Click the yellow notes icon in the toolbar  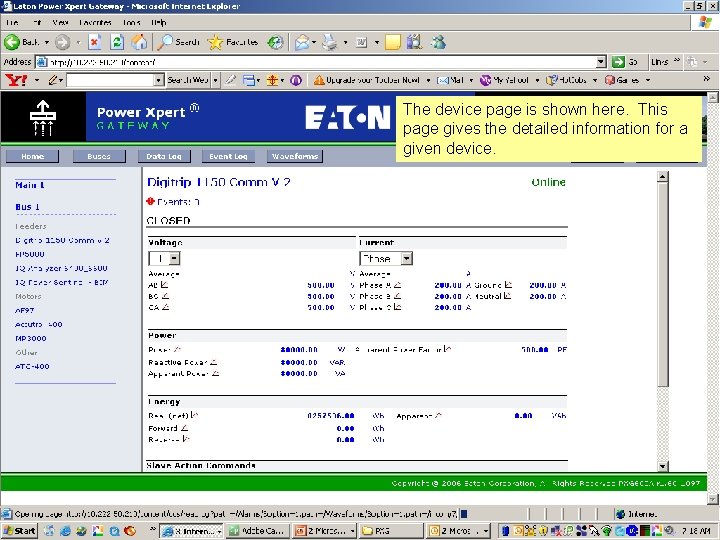pos(393,42)
